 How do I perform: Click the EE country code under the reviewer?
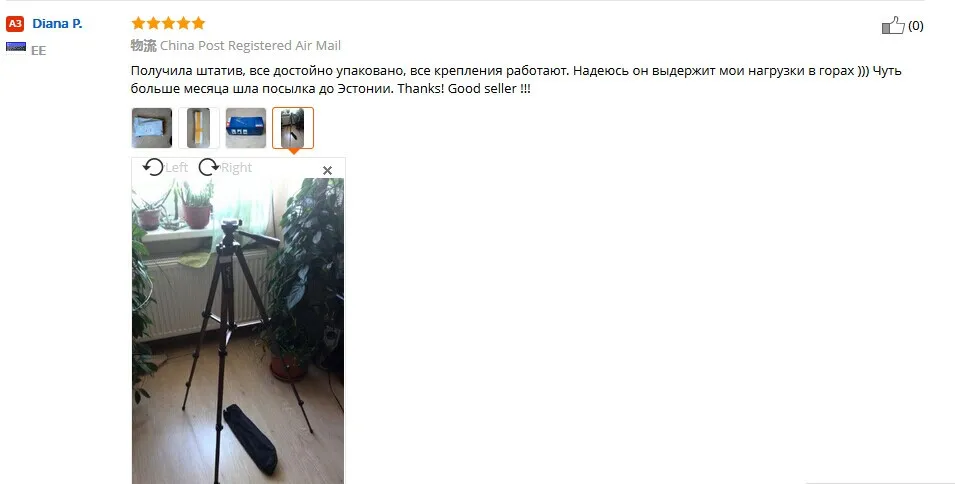point(38,51)
